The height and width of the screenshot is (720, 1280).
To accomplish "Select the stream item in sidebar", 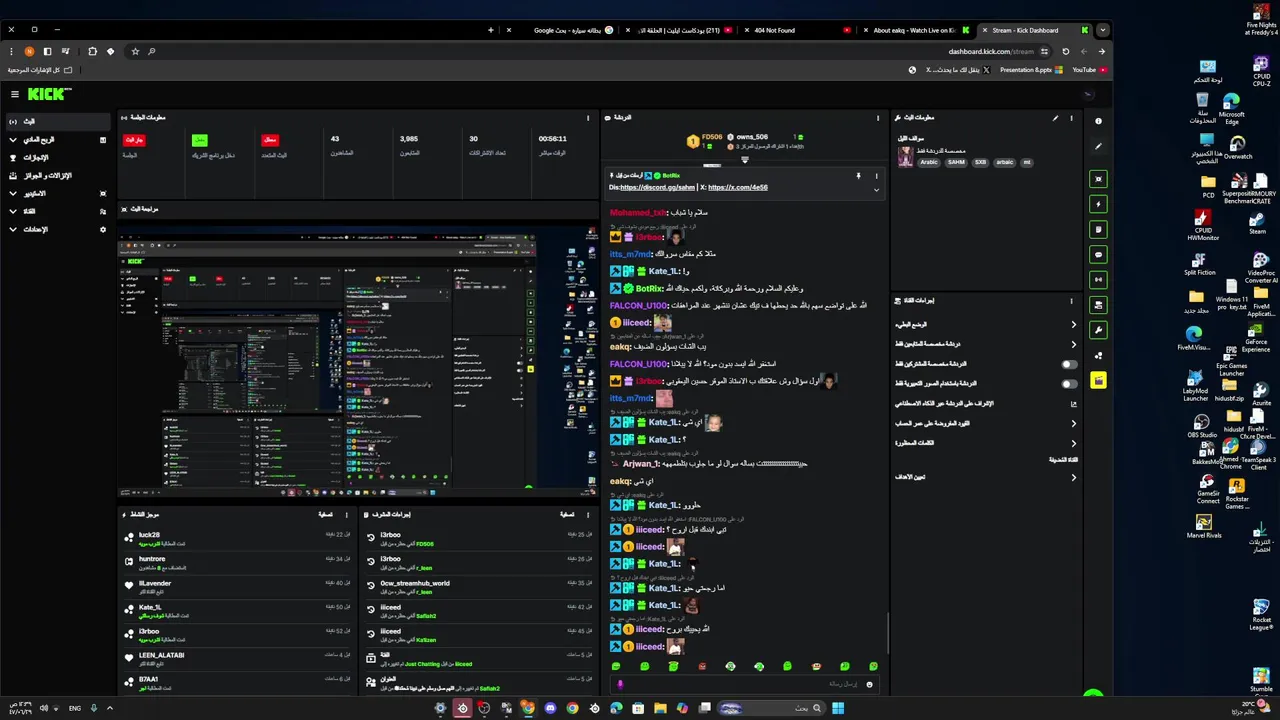I will pyautogui.click(x=57, y=122).
